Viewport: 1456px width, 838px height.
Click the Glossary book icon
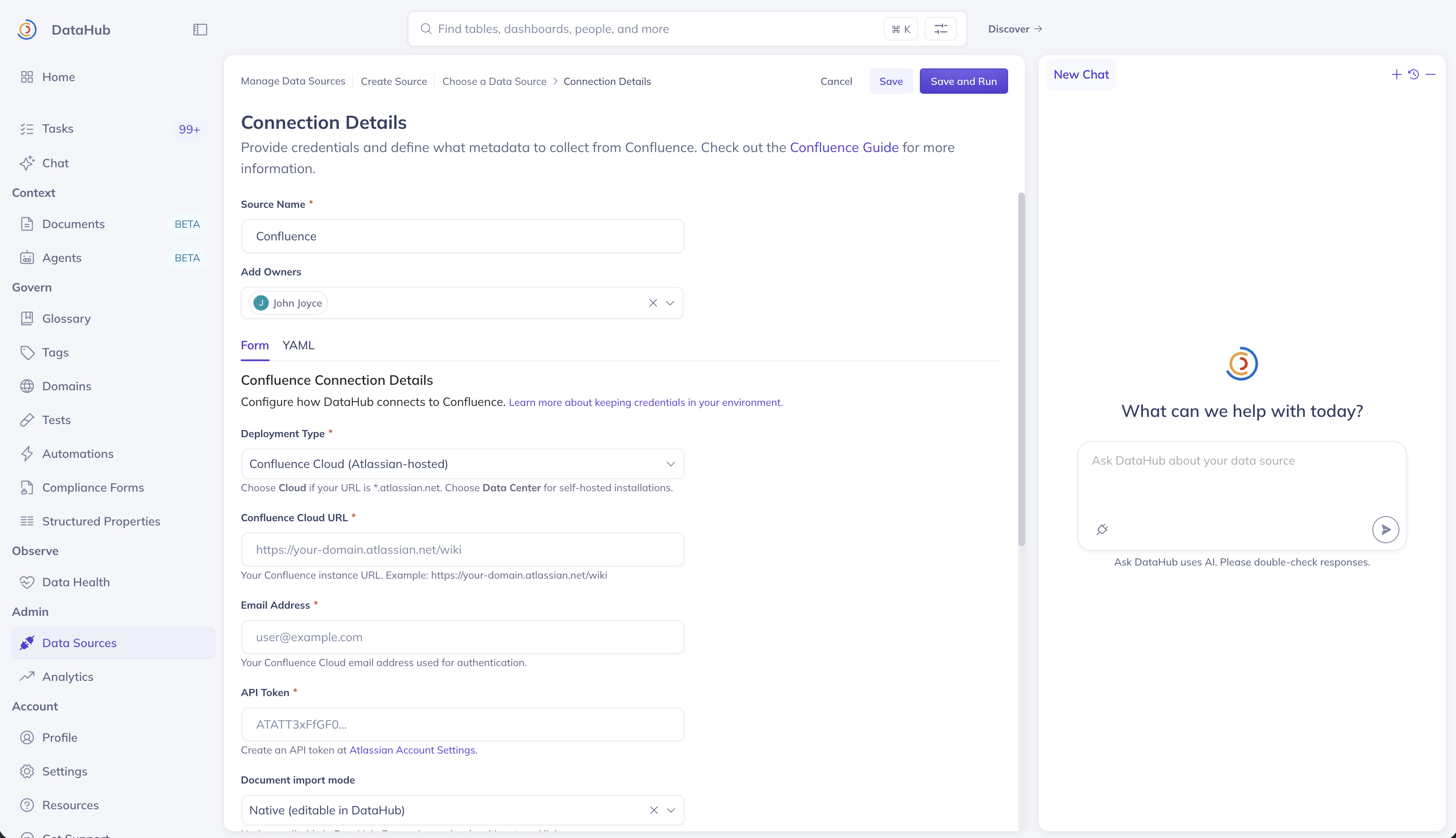pos(27,318)
